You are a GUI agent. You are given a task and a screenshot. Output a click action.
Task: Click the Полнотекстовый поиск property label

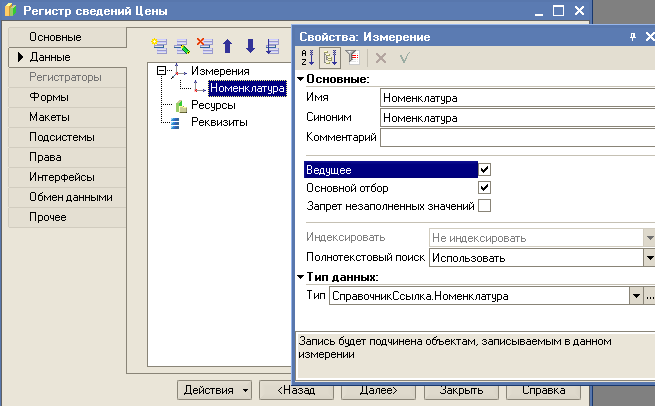point(366,257)
